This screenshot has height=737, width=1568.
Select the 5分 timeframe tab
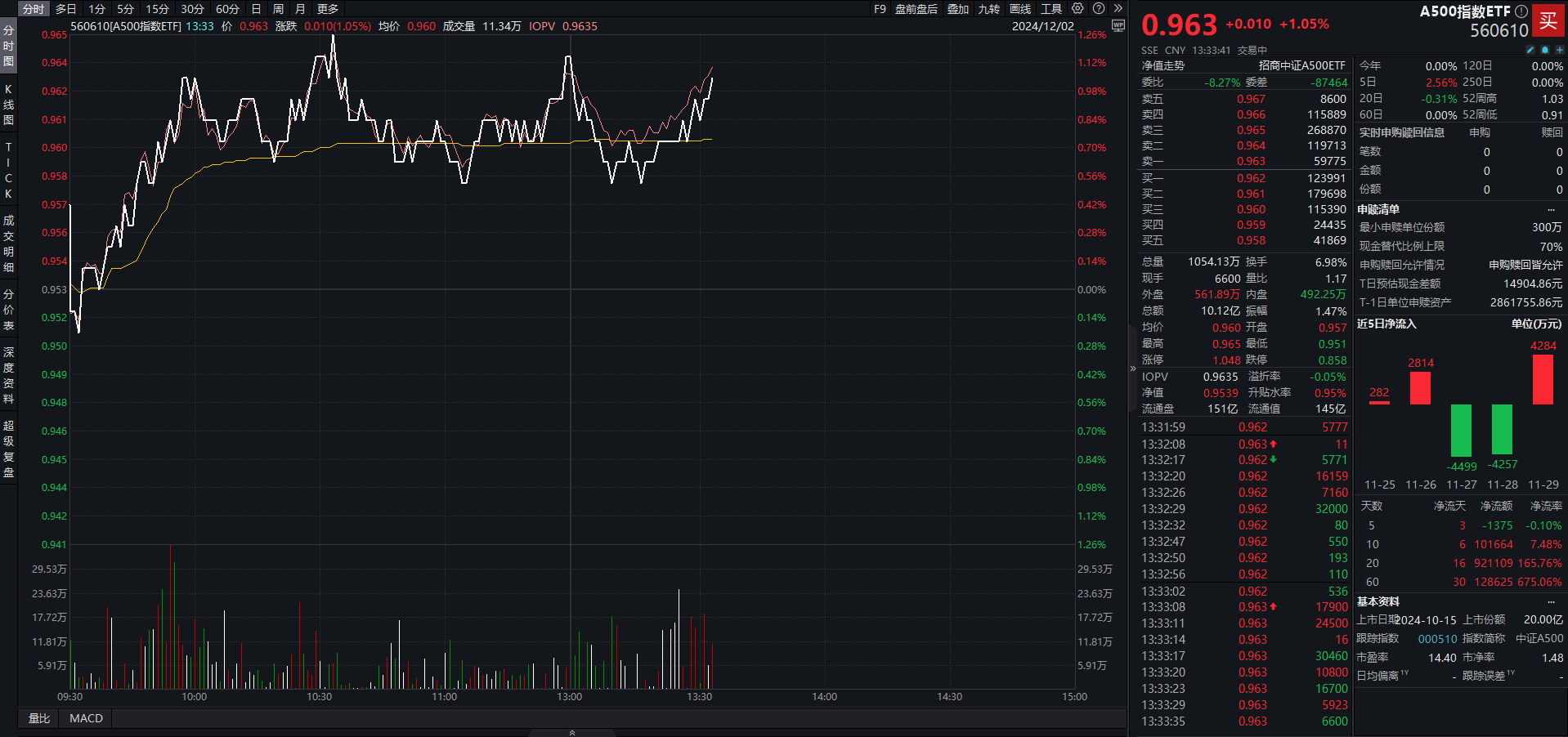(125, 9)
